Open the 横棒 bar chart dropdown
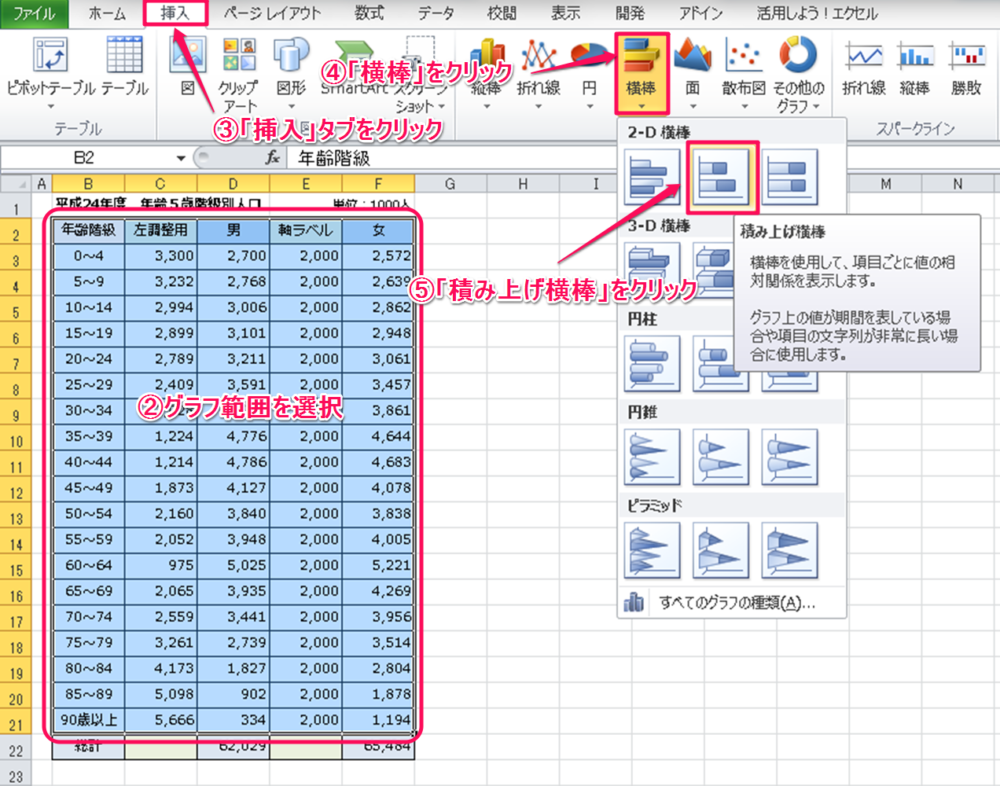 pos(640,68)
